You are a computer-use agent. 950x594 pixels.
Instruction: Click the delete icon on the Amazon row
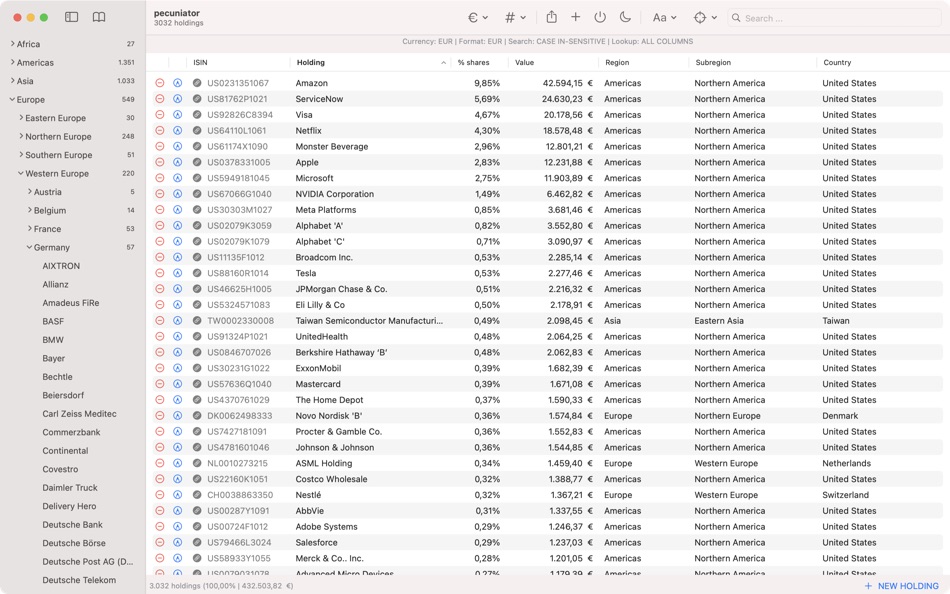[x=160, y=83]
